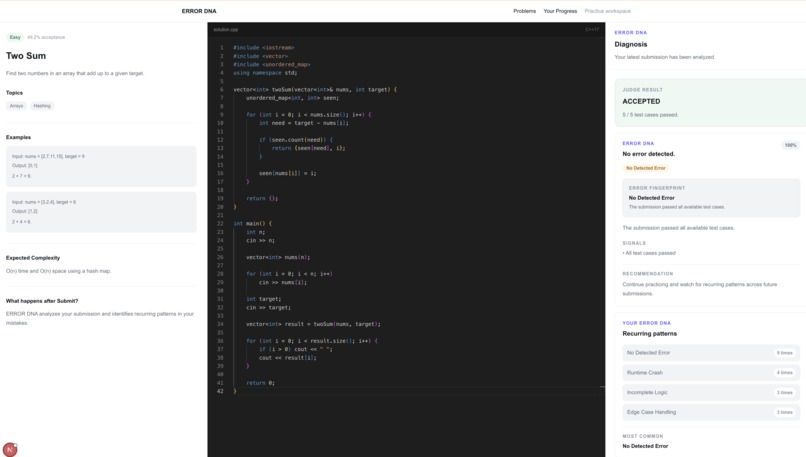
Task: Select the Practice workspace nav item
Action: (x=607, y=11)
